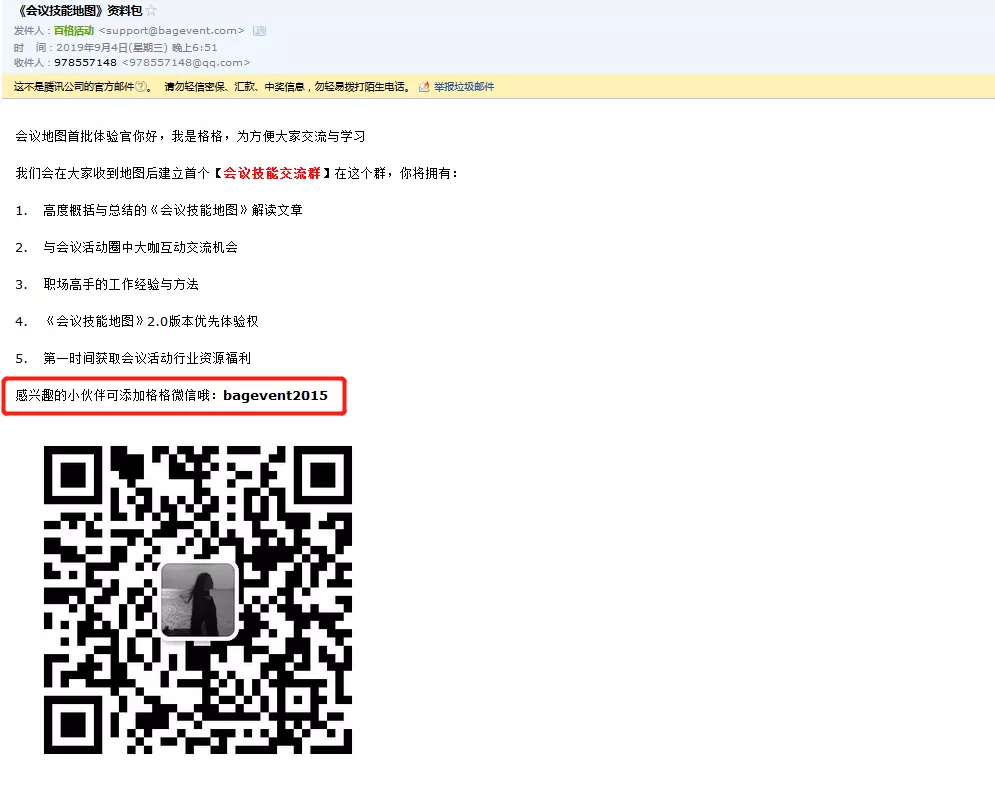Click the flame icon beside 举报垃圾邮件
The width and height of the screenshot is (995, 788).
click(424, 87)
